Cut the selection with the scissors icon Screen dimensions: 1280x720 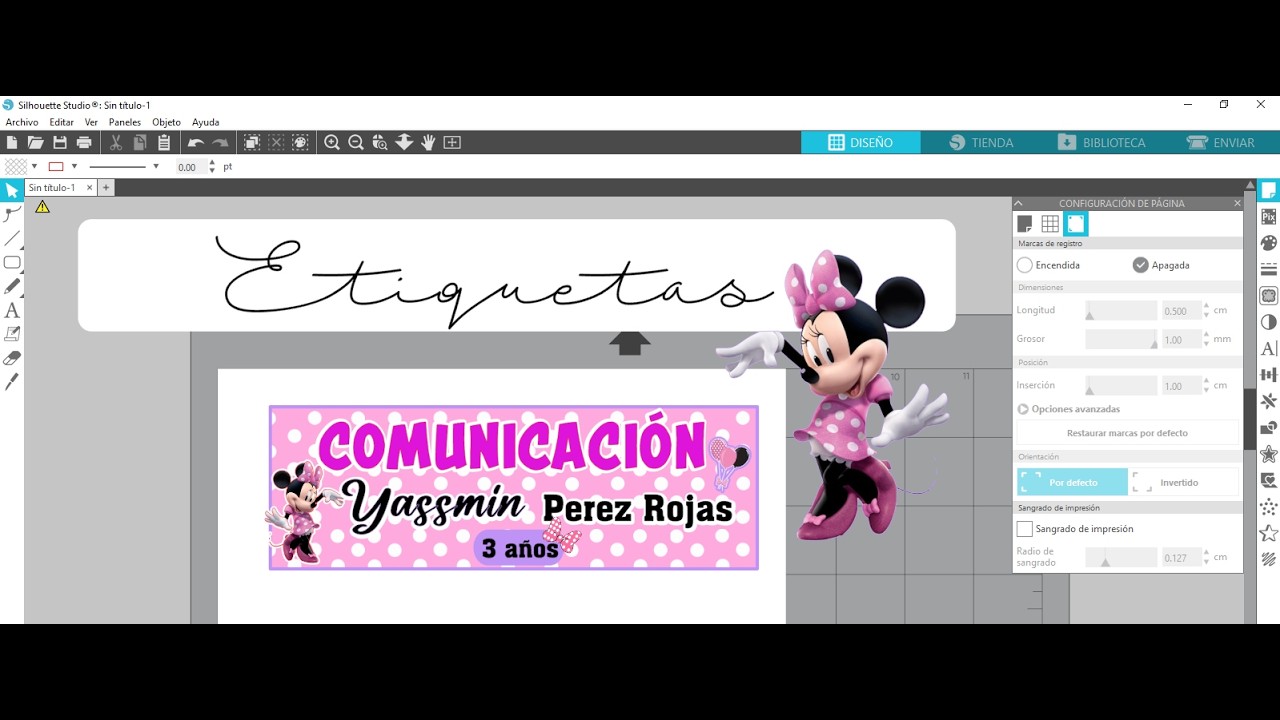[116, 143]
